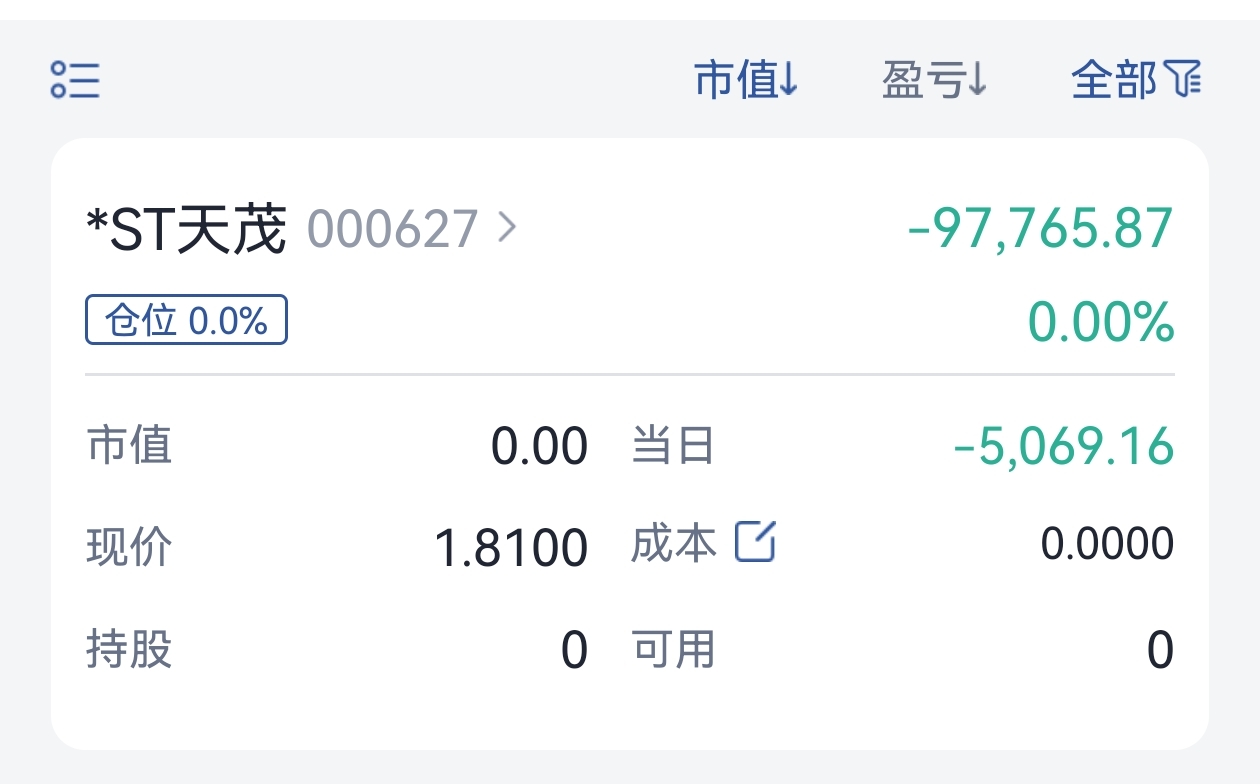Image resolution: width=1260 pixels, height=784 pixels.
Task: Tap the edit cost pencil icon
Action: coord(755,542)
